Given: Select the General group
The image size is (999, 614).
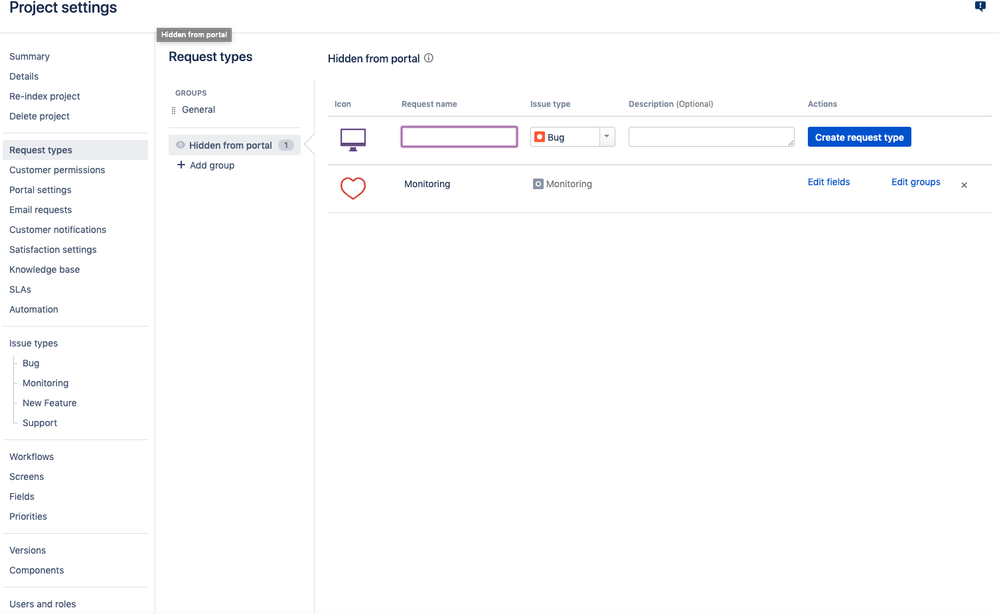Looking at the screenshot, I should [x=198, y=110].
